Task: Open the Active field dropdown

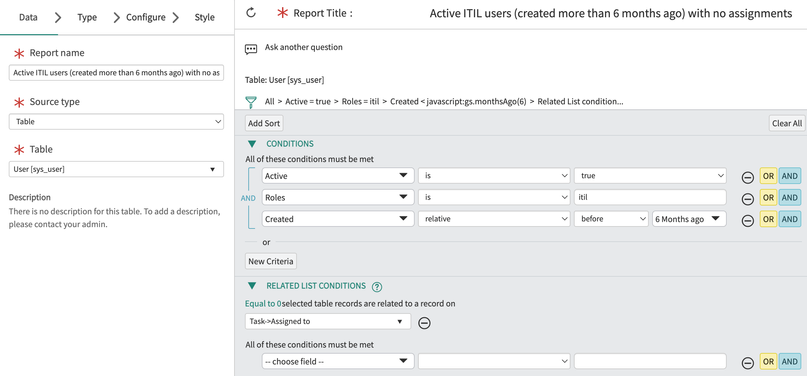Action: point(338,176)
